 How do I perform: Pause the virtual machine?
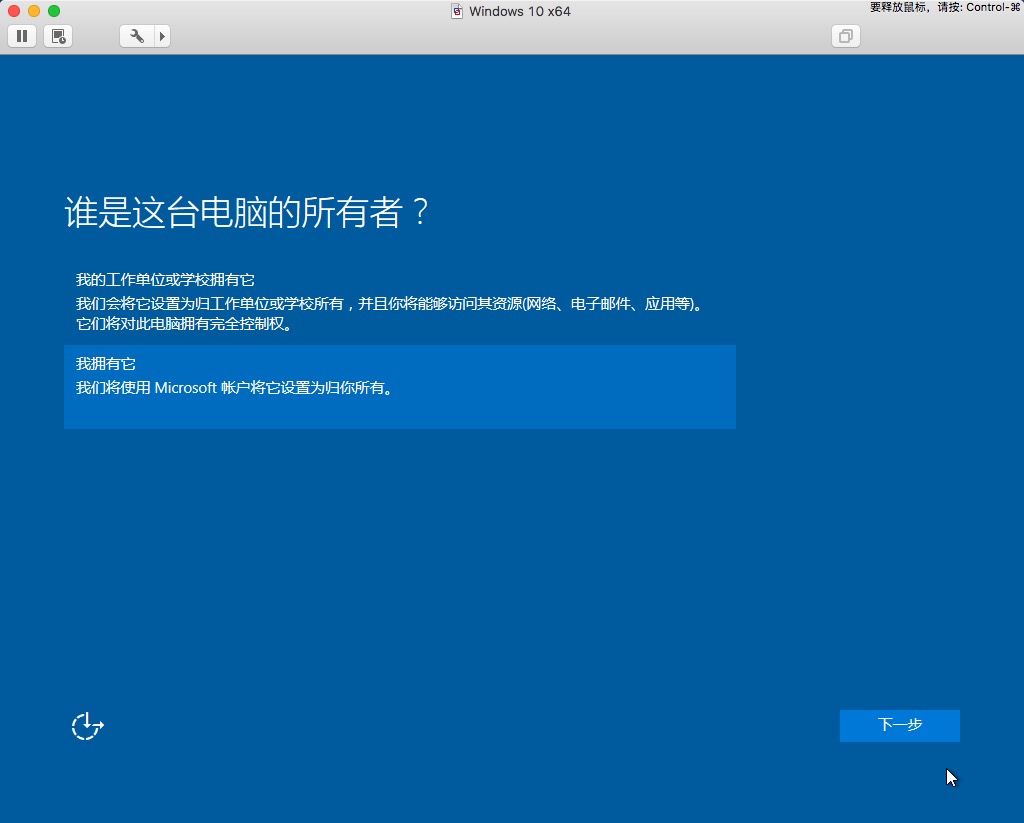tap(22, 36)
